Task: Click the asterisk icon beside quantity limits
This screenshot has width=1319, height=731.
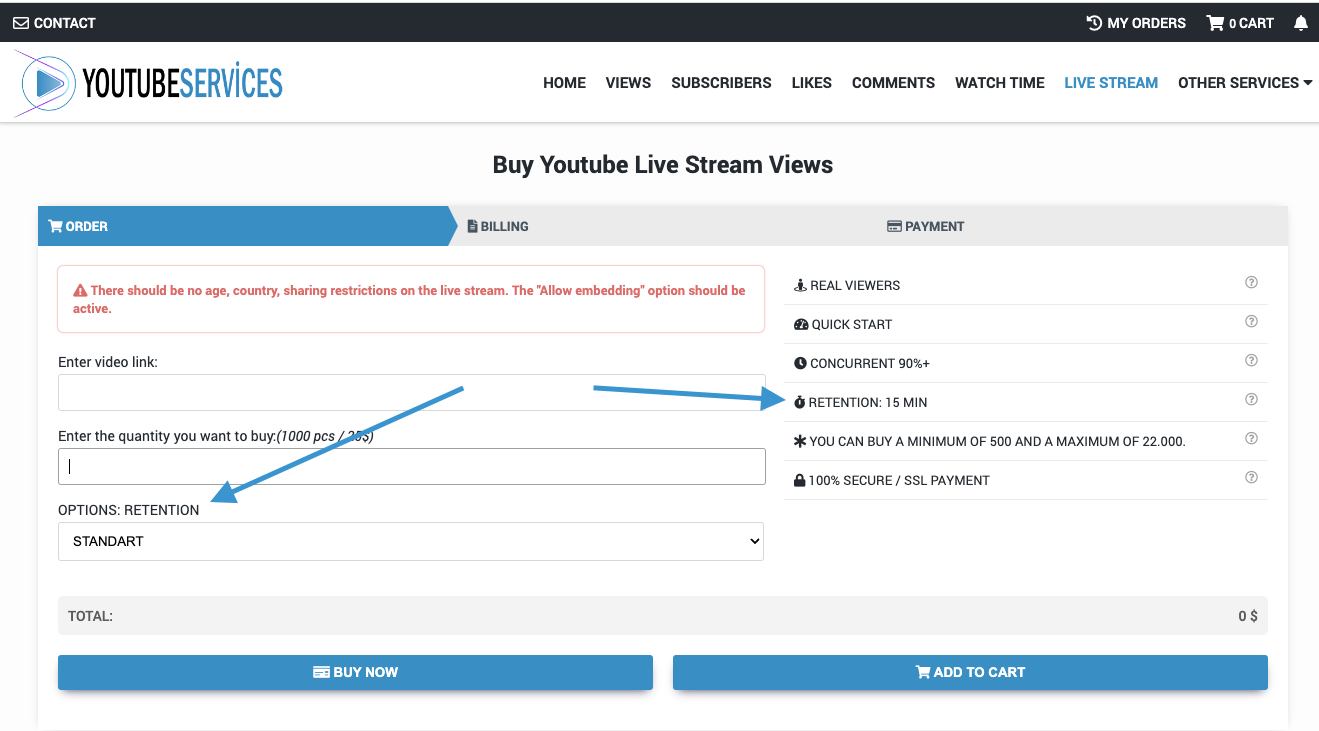Action: pos(800,441)
